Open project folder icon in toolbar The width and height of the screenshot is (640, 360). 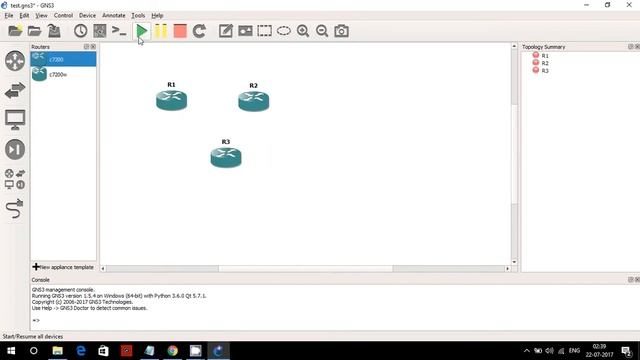pos(34,31)
